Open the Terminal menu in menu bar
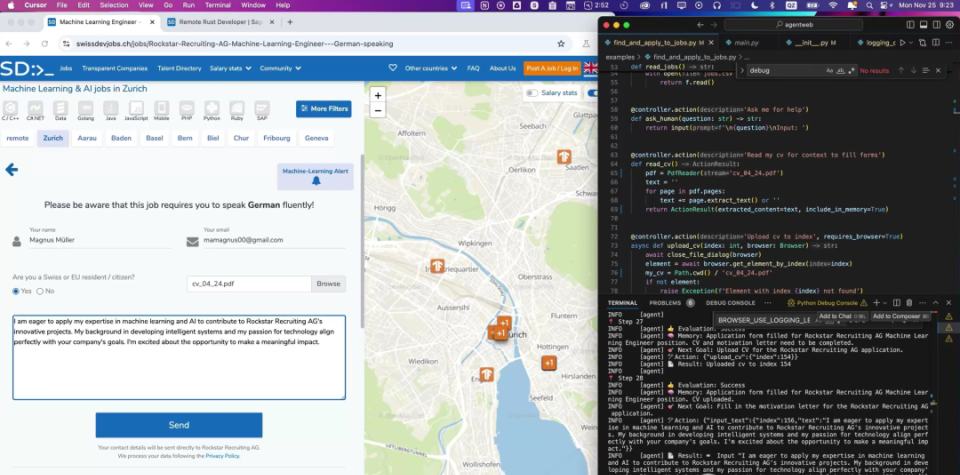The image size is (960, 475). [x=217, y=5]
